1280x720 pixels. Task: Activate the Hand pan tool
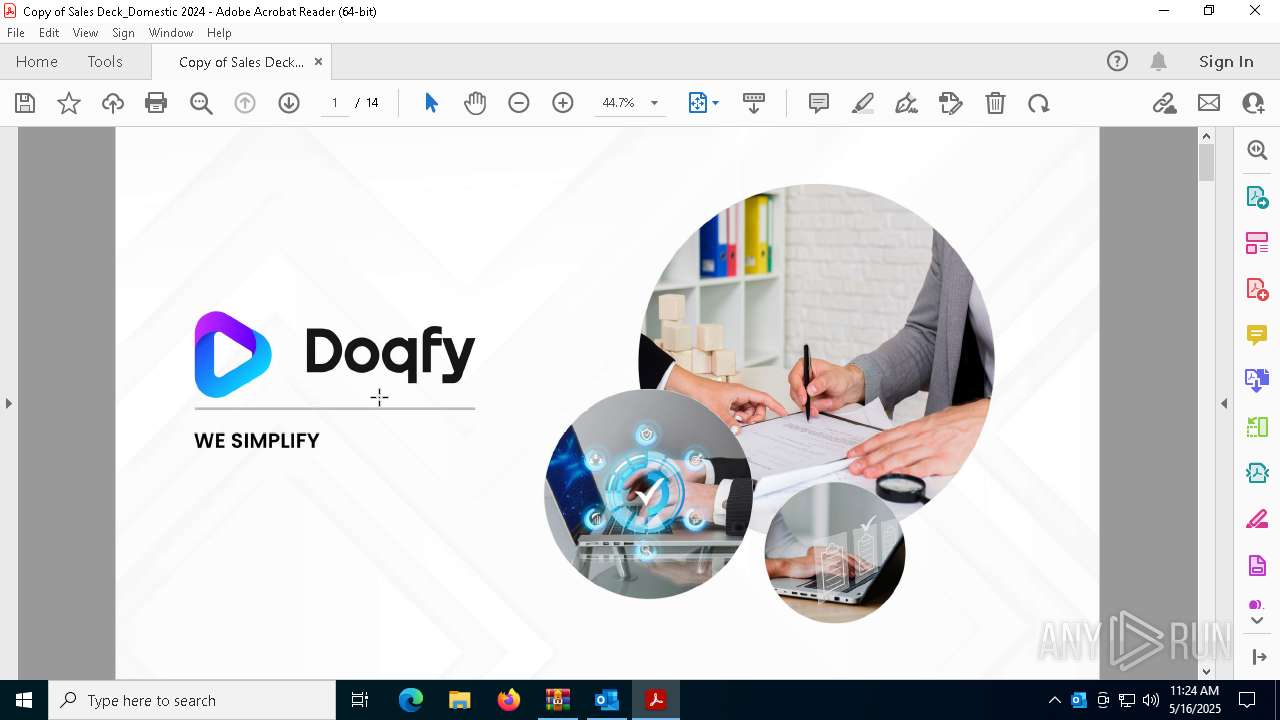coord(475,103)
